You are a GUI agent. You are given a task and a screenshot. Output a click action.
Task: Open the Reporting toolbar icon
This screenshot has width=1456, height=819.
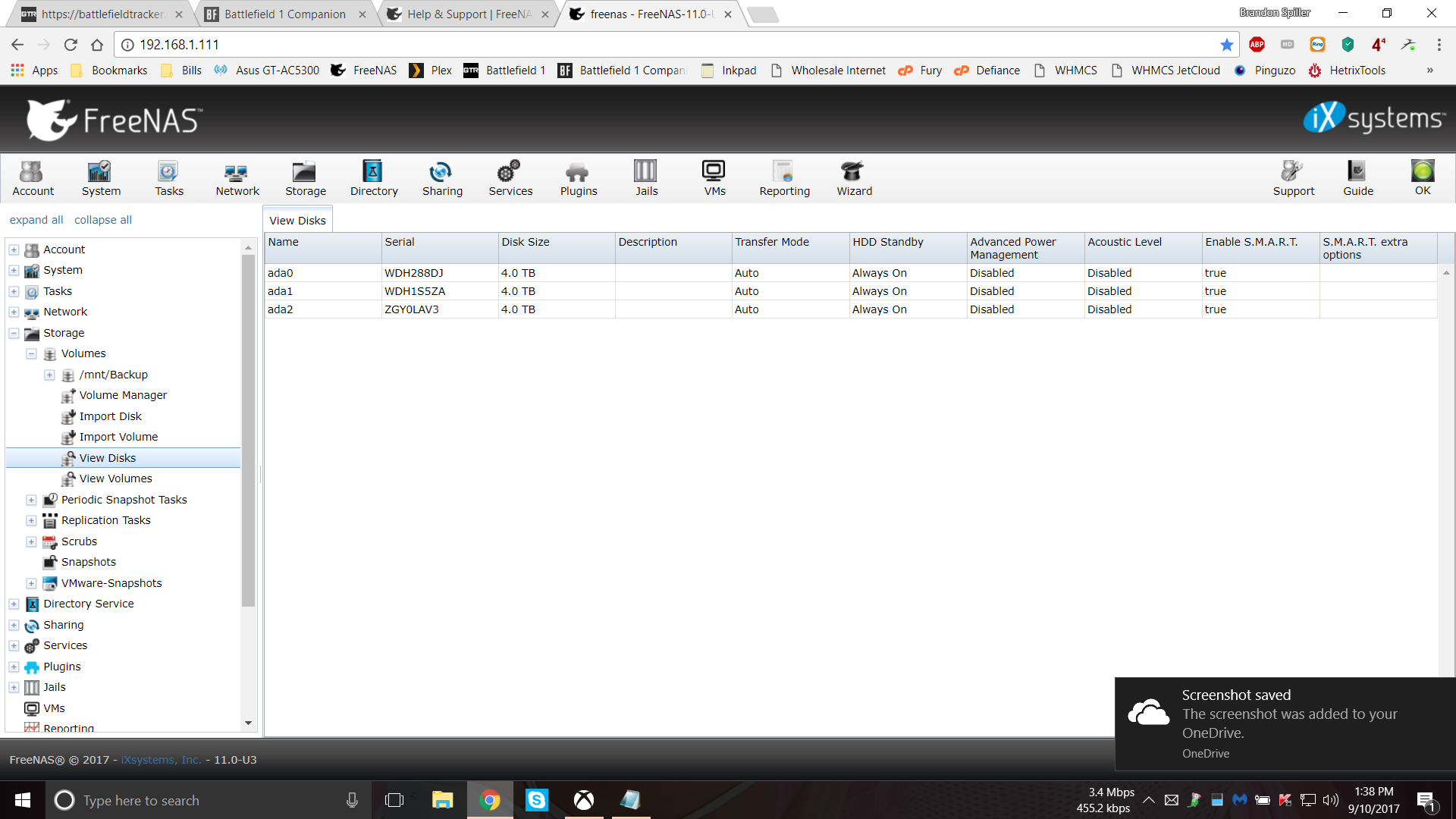click(x=784, y=179)
